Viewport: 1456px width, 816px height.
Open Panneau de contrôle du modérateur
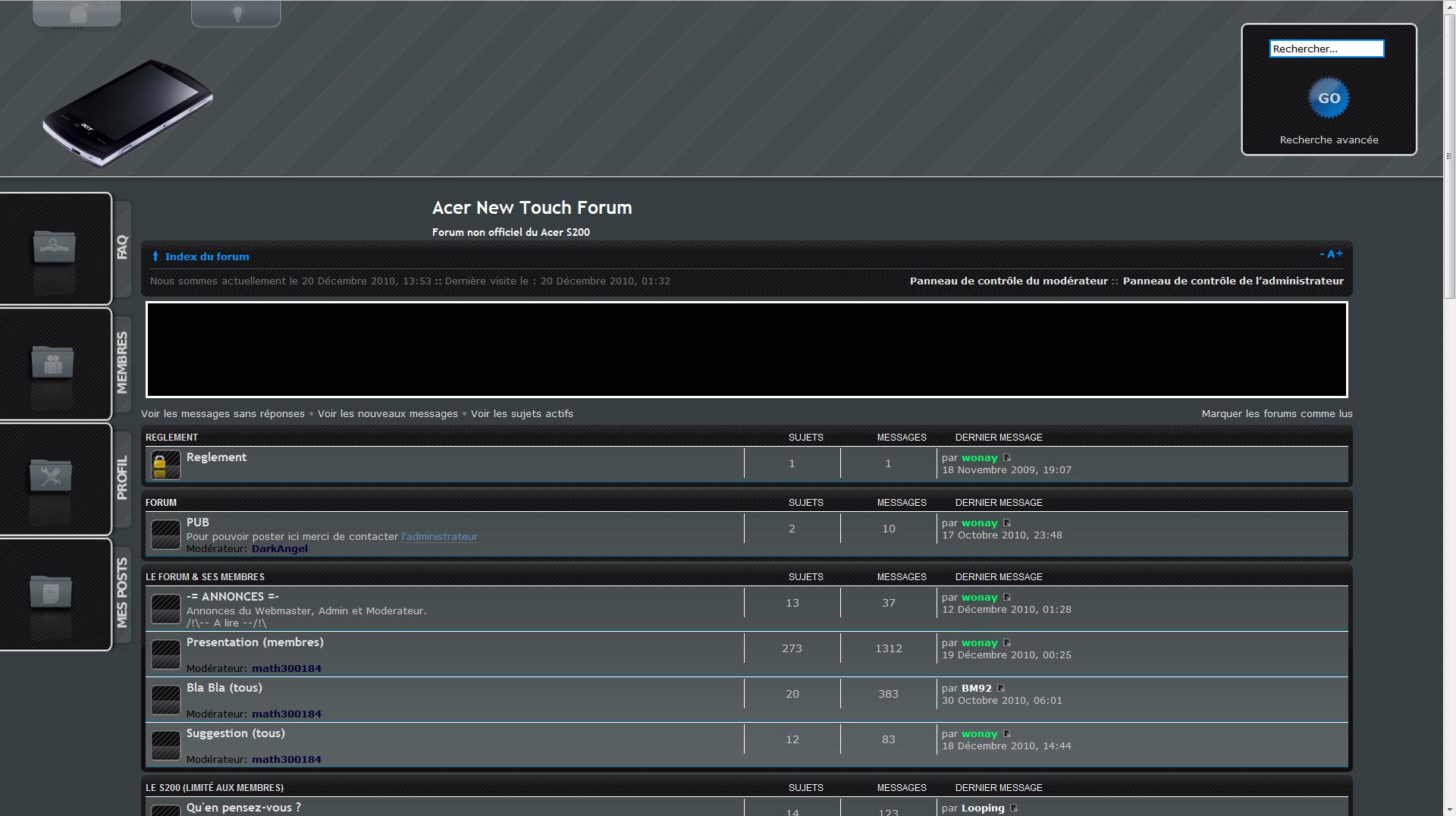tap(1009, 281)
